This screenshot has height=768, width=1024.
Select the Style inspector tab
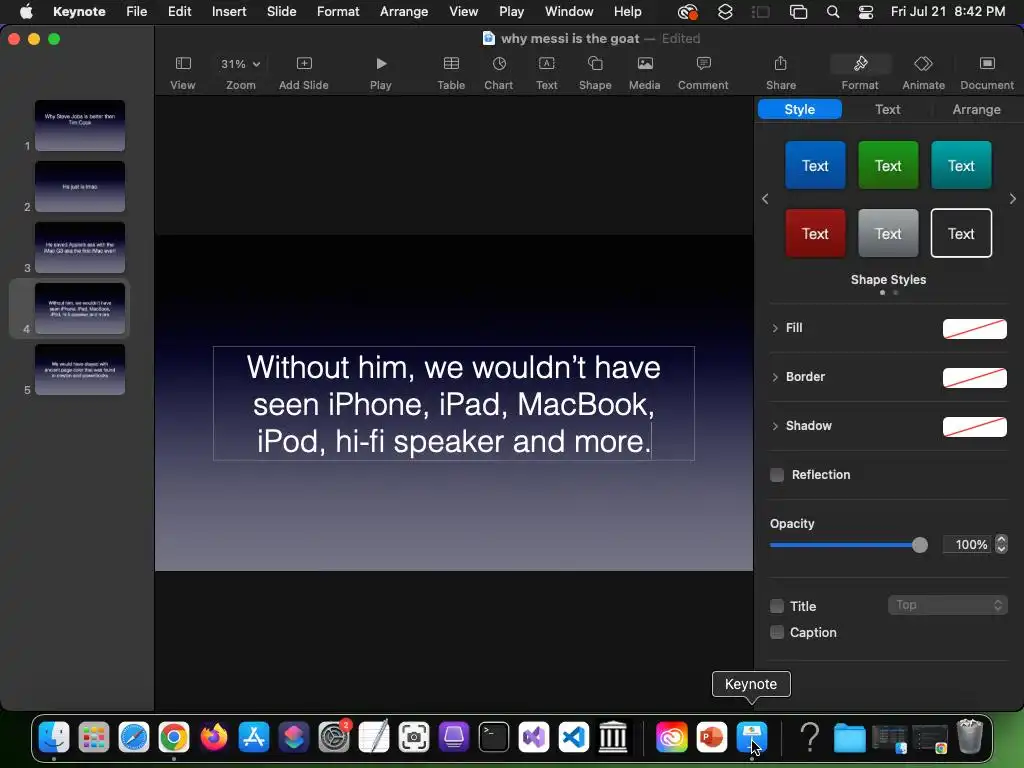pyautogui.click(x=799, y=109)
